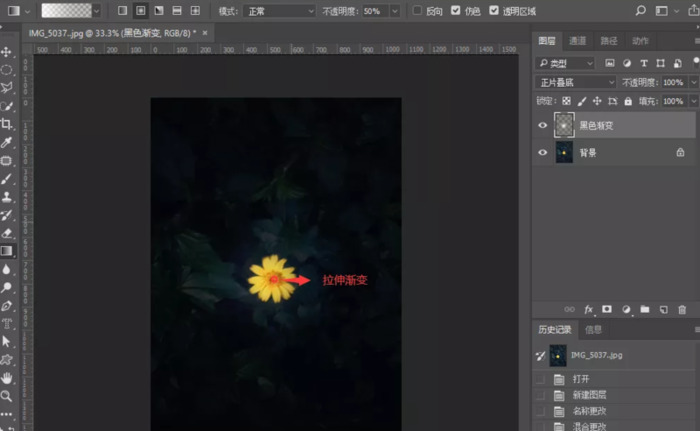Create a new layer icon
This screenshot has width=700, height=431.
(x=664, y=309)
